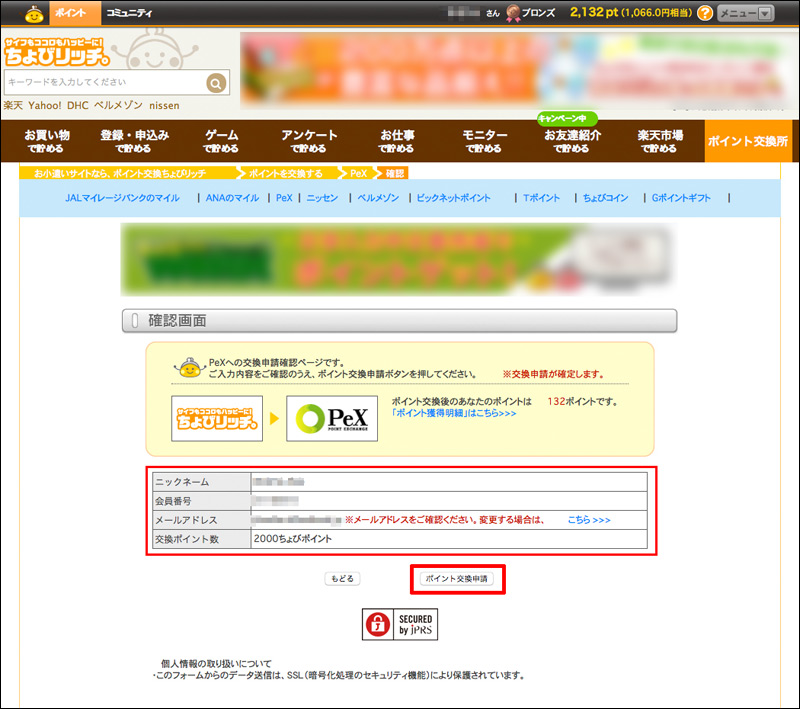Click the 個人情報の取り扱いについて text
Viewport: 800px width, 709px height.
pyautogui.click(x=216, y=664)
